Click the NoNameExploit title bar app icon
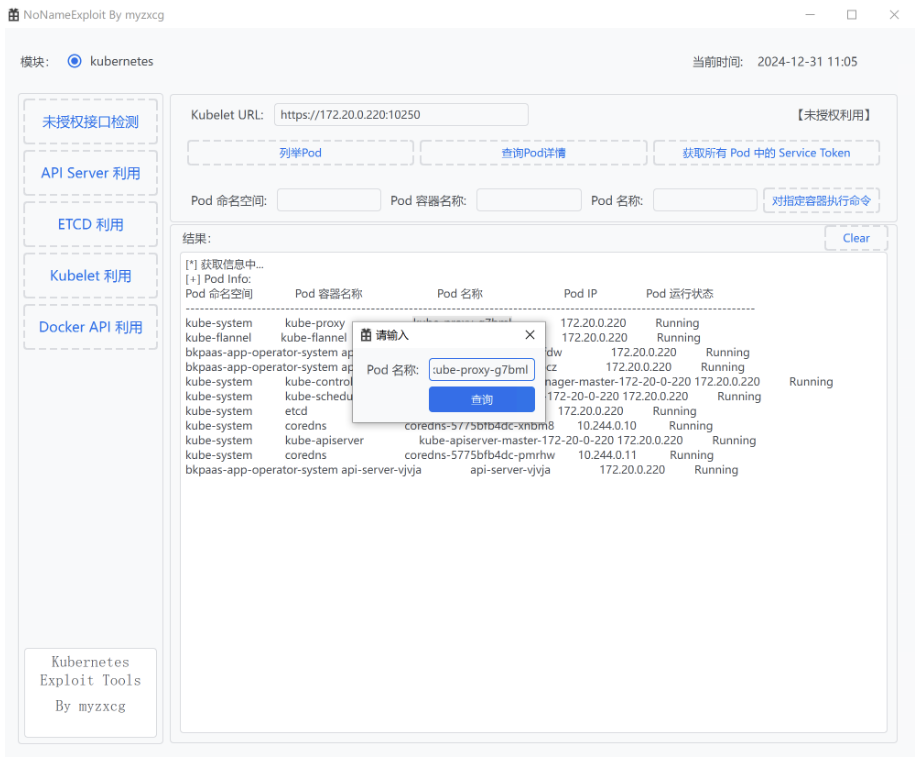 coord(14,15)
